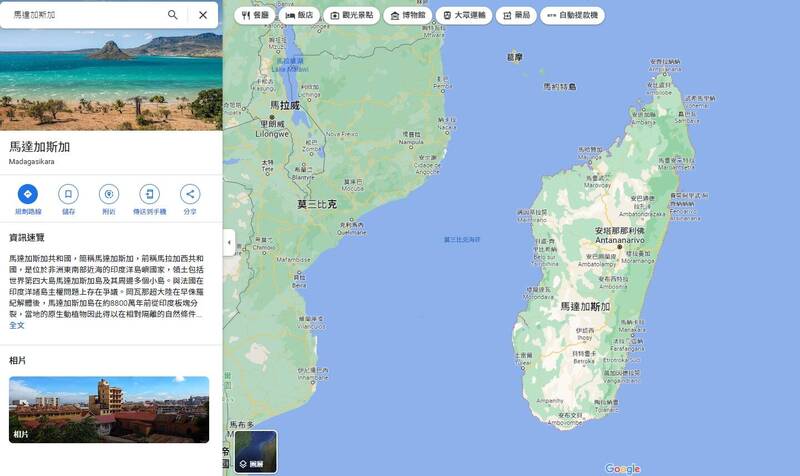This screenshot has width=800, height=476.
Task: Click the 莫三比克海峽 channel label
Action: 462,239
